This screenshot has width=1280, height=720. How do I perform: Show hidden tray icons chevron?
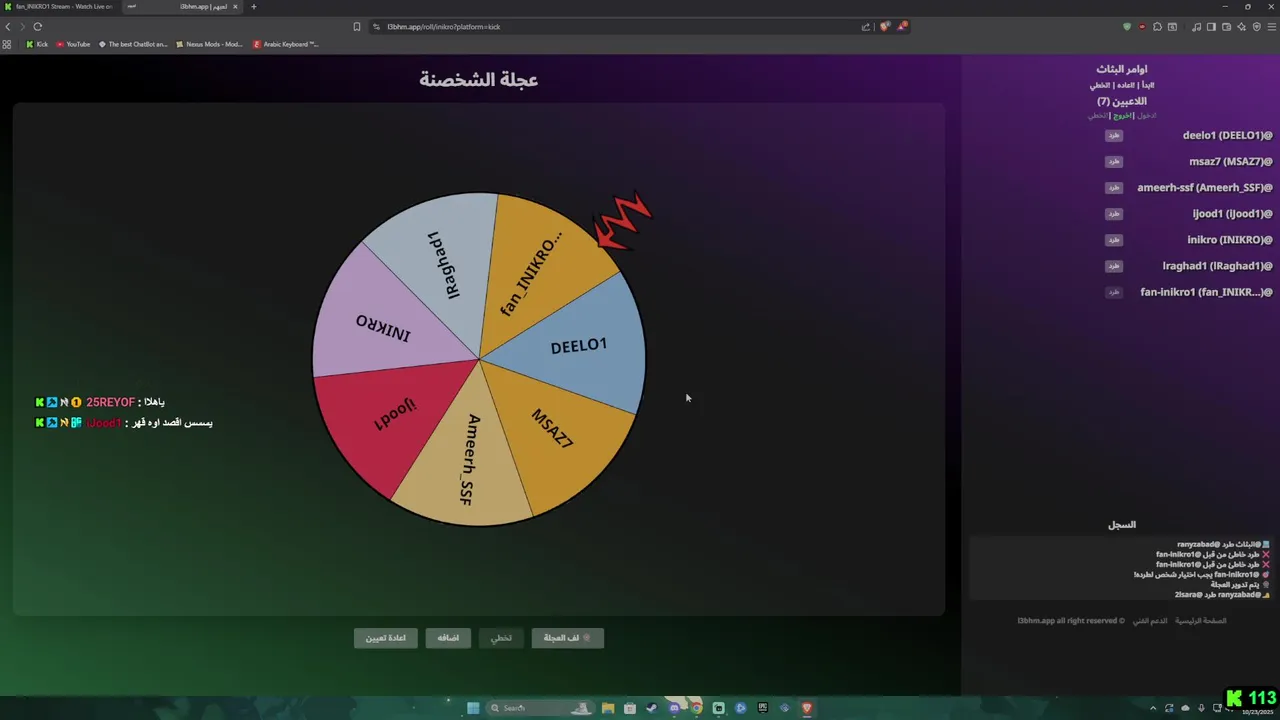[x=1152, y=708]
